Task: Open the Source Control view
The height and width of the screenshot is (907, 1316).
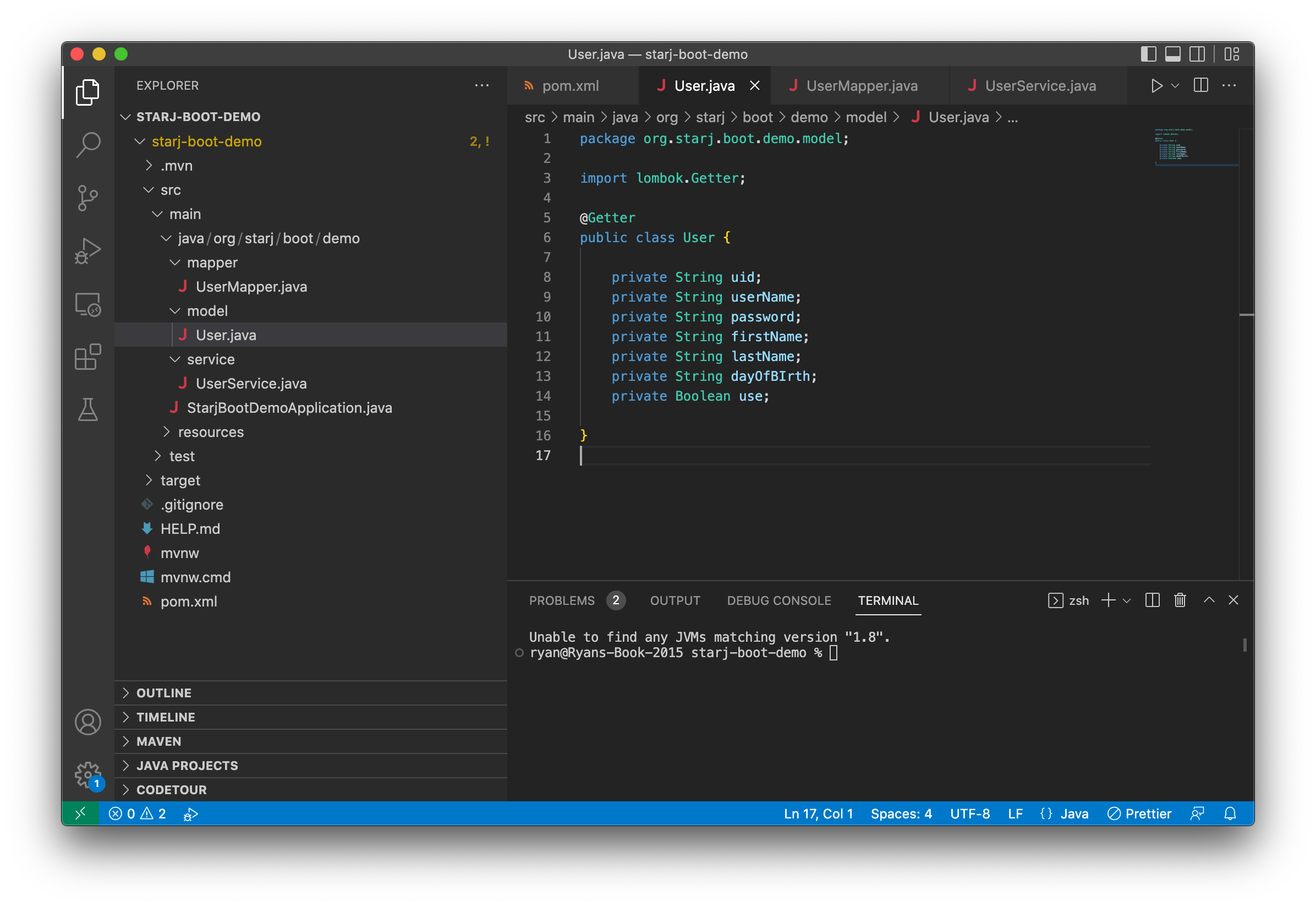Action: pos(87,198)
